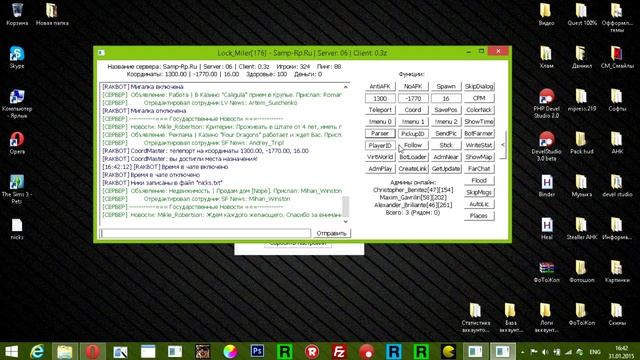Click the ShowTime button

(479, 122)
